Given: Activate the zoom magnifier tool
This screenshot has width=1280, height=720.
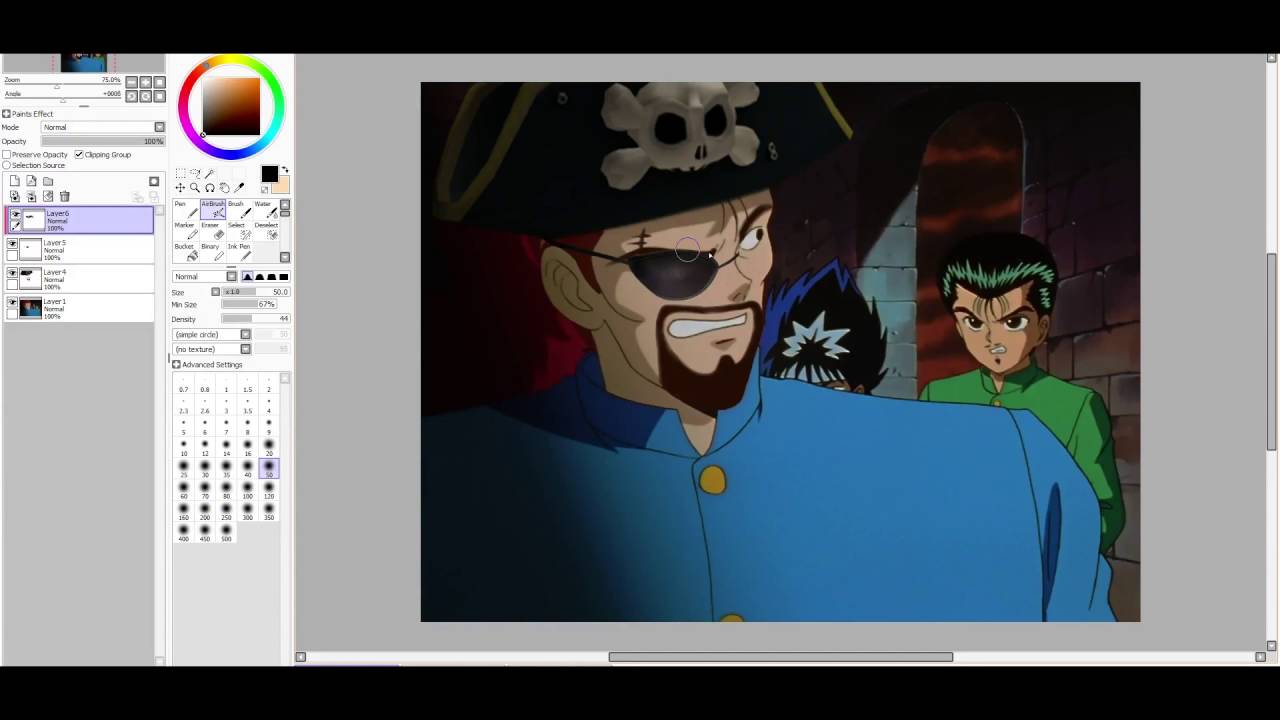Looking at the screenshot, I should 195,187.
